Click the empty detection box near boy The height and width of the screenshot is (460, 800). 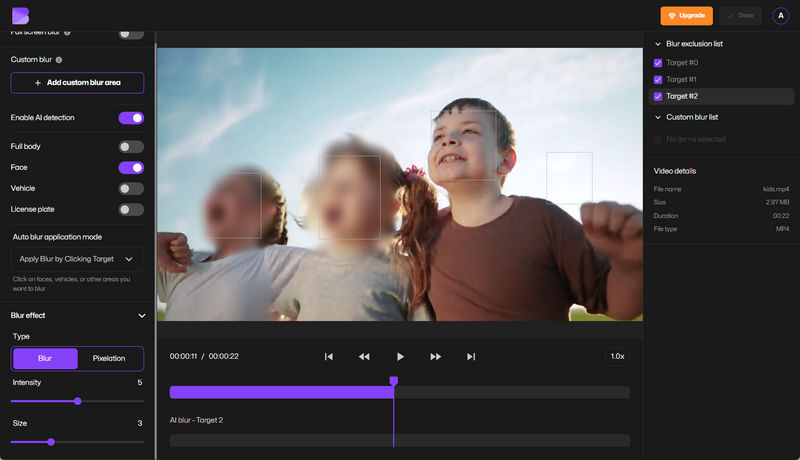(x=569, y=177)
